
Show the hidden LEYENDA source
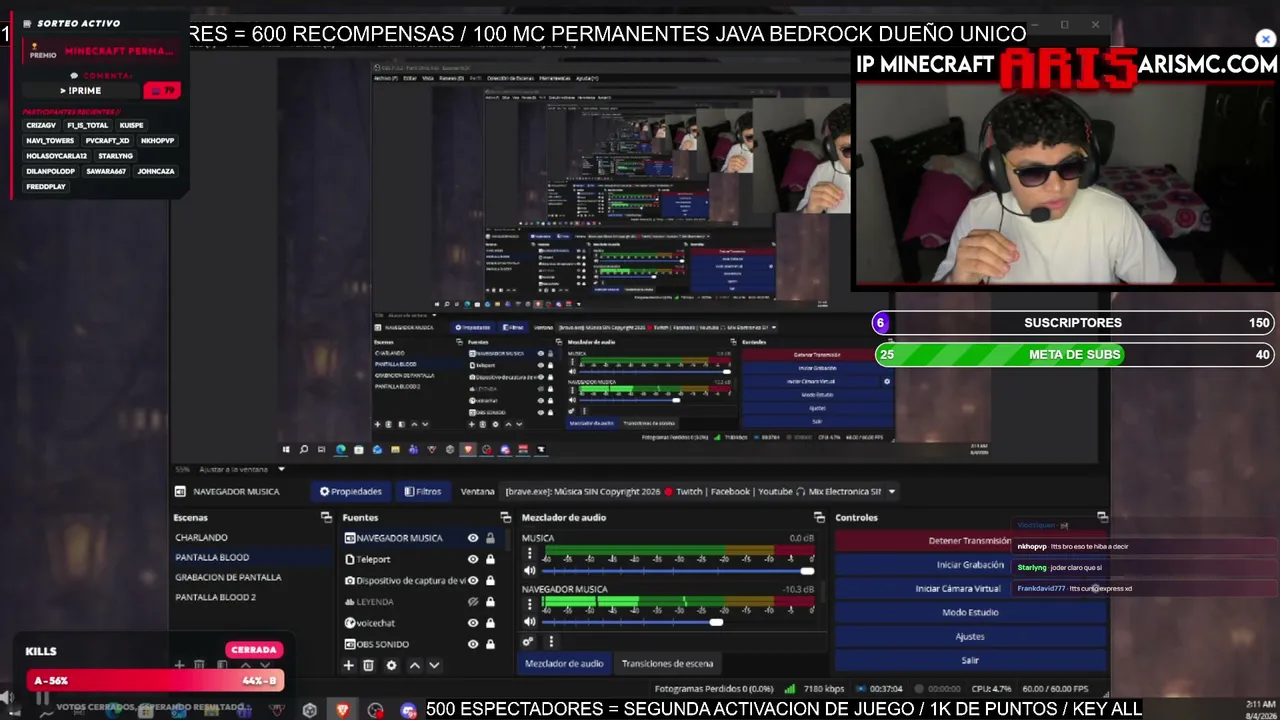(473, 602)
